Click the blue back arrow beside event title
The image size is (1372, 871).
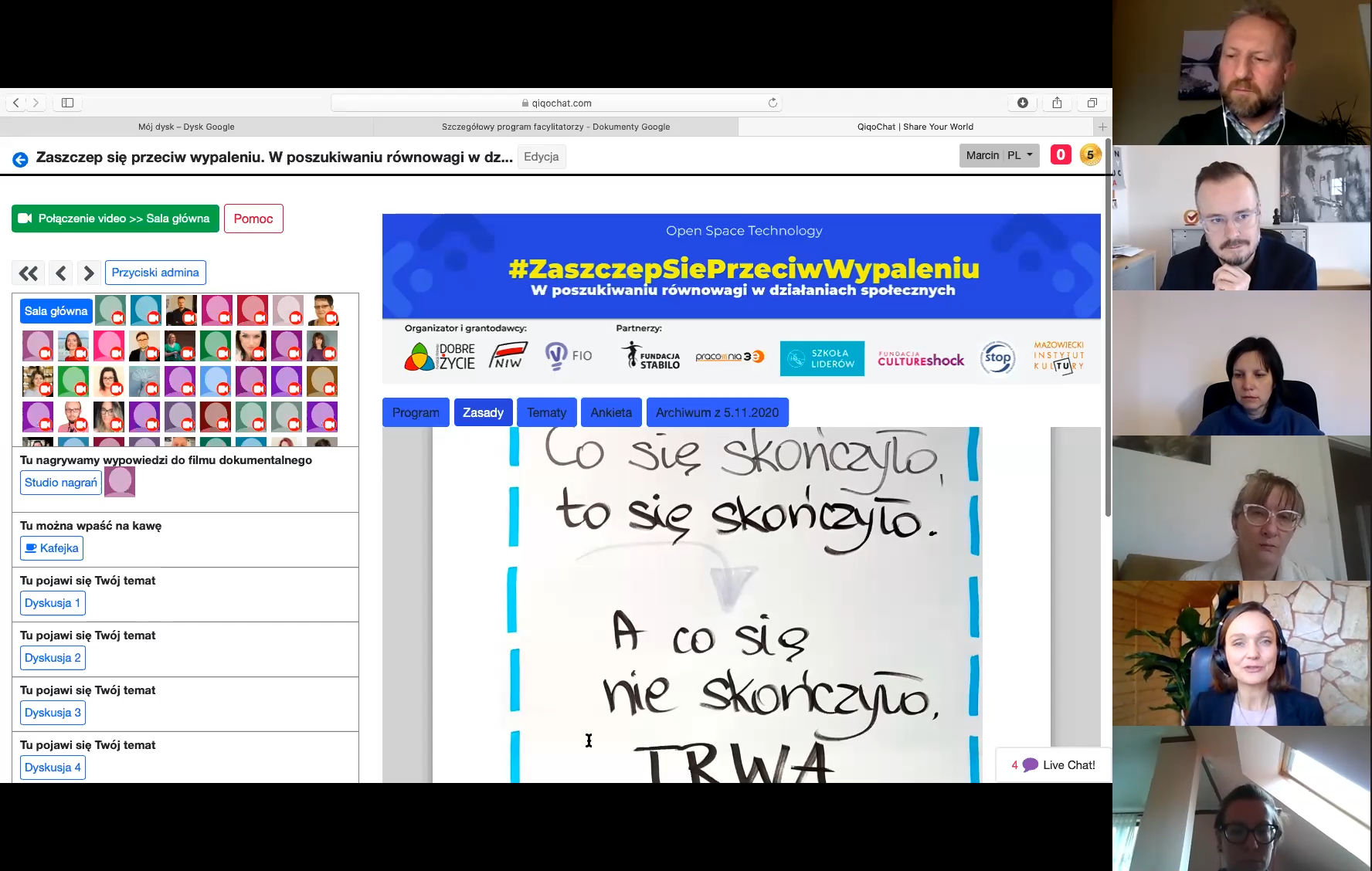point(20,159)
